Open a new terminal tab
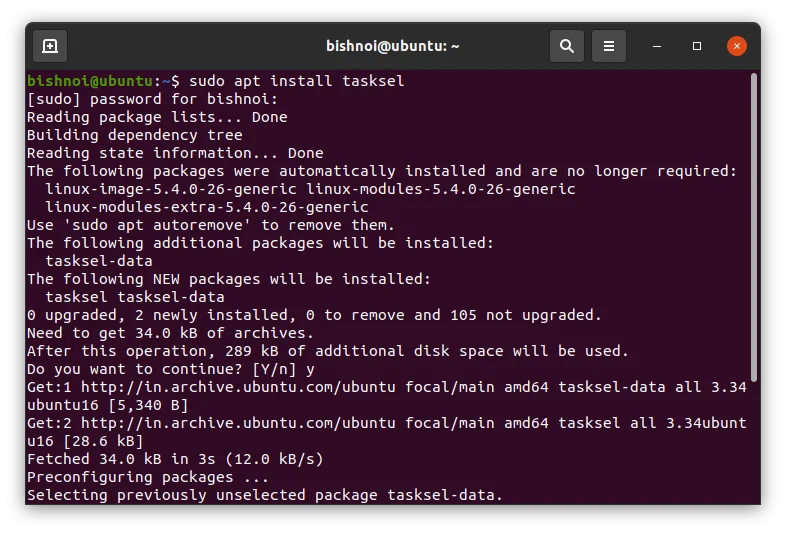The height and width of the screenshot is (533, 786). 50,46
